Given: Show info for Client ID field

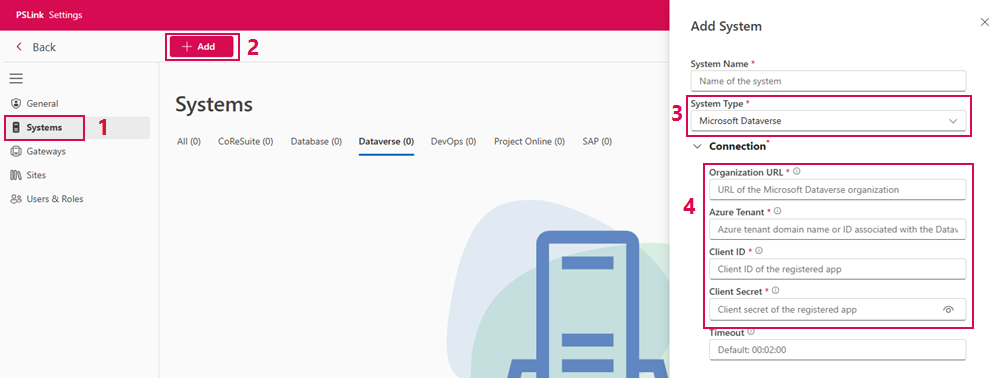Looking at the screenshot, I should (x=758, y=251).
